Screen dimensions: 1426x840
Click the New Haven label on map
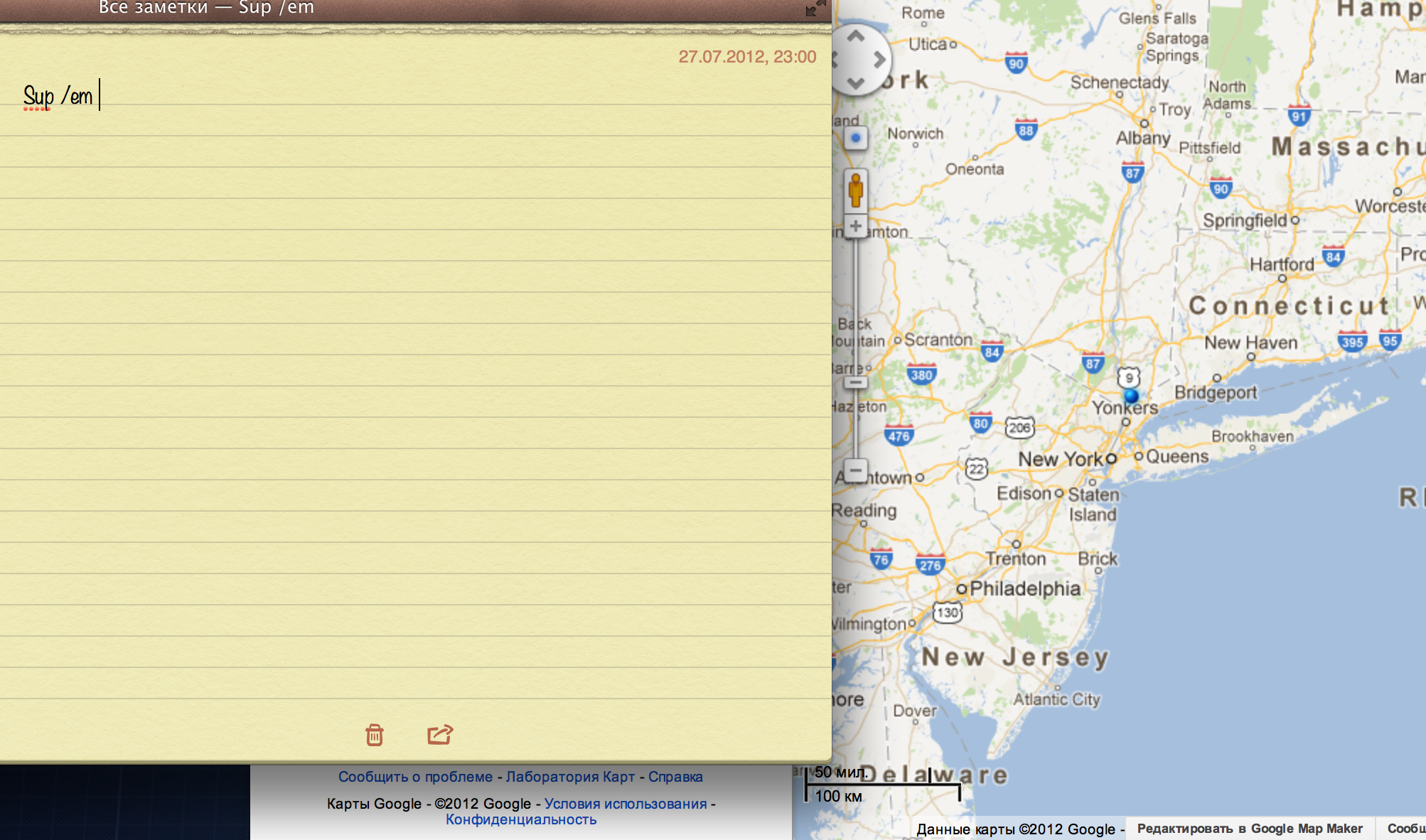tap(1250, 343)
